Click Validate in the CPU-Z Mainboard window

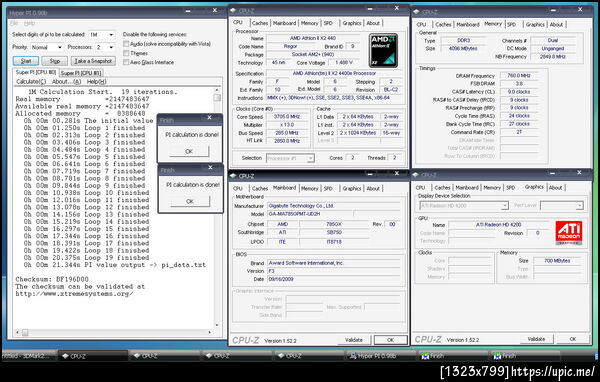coord(354,340)
